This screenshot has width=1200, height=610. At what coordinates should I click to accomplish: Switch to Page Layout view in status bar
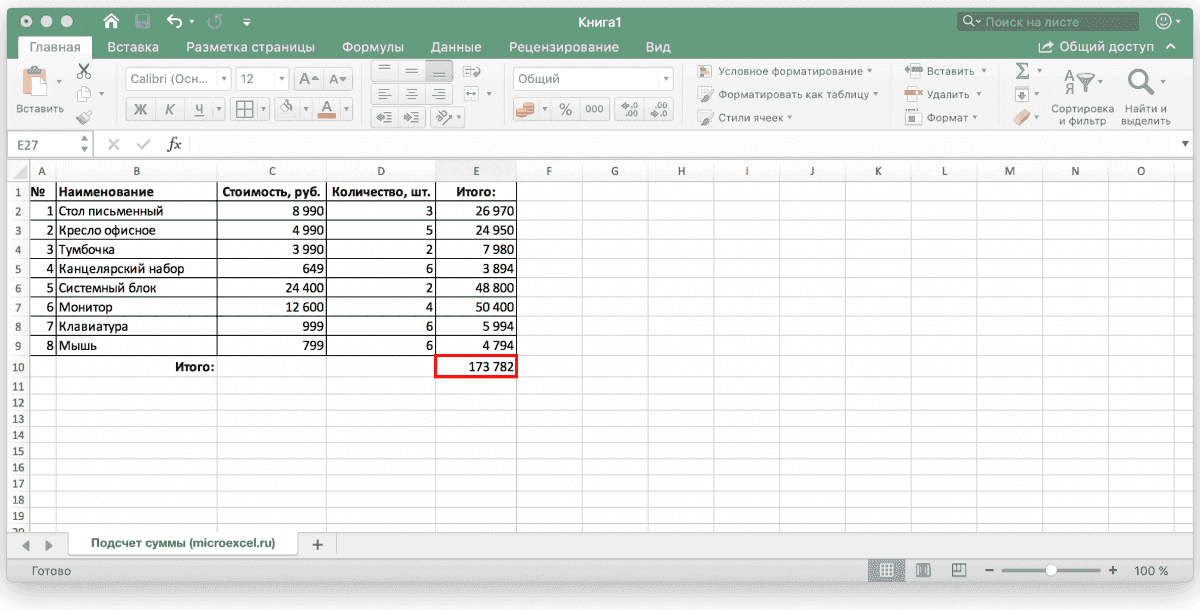coord(922,570)
